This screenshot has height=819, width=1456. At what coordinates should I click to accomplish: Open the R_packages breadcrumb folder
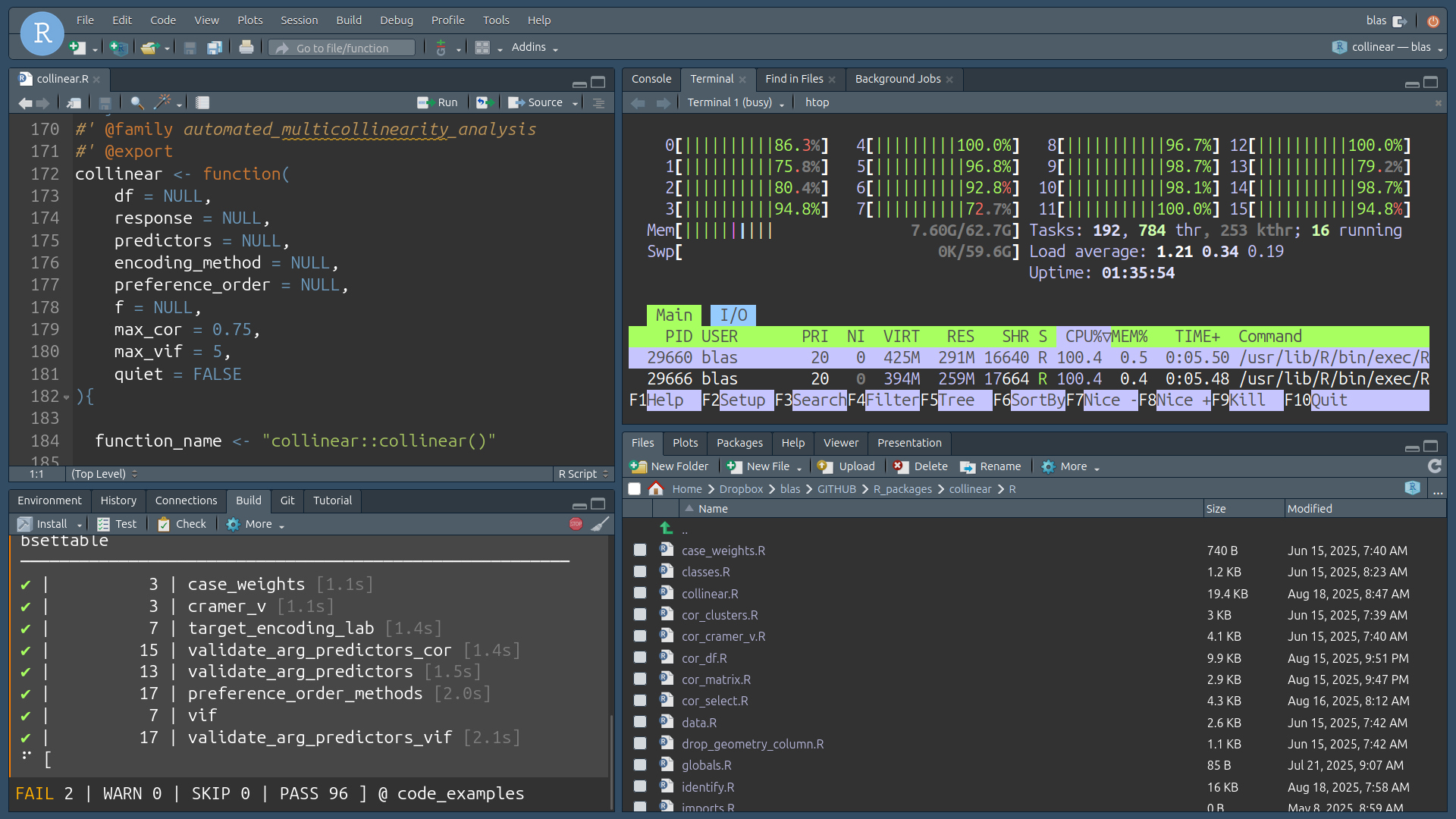(902, 489)
